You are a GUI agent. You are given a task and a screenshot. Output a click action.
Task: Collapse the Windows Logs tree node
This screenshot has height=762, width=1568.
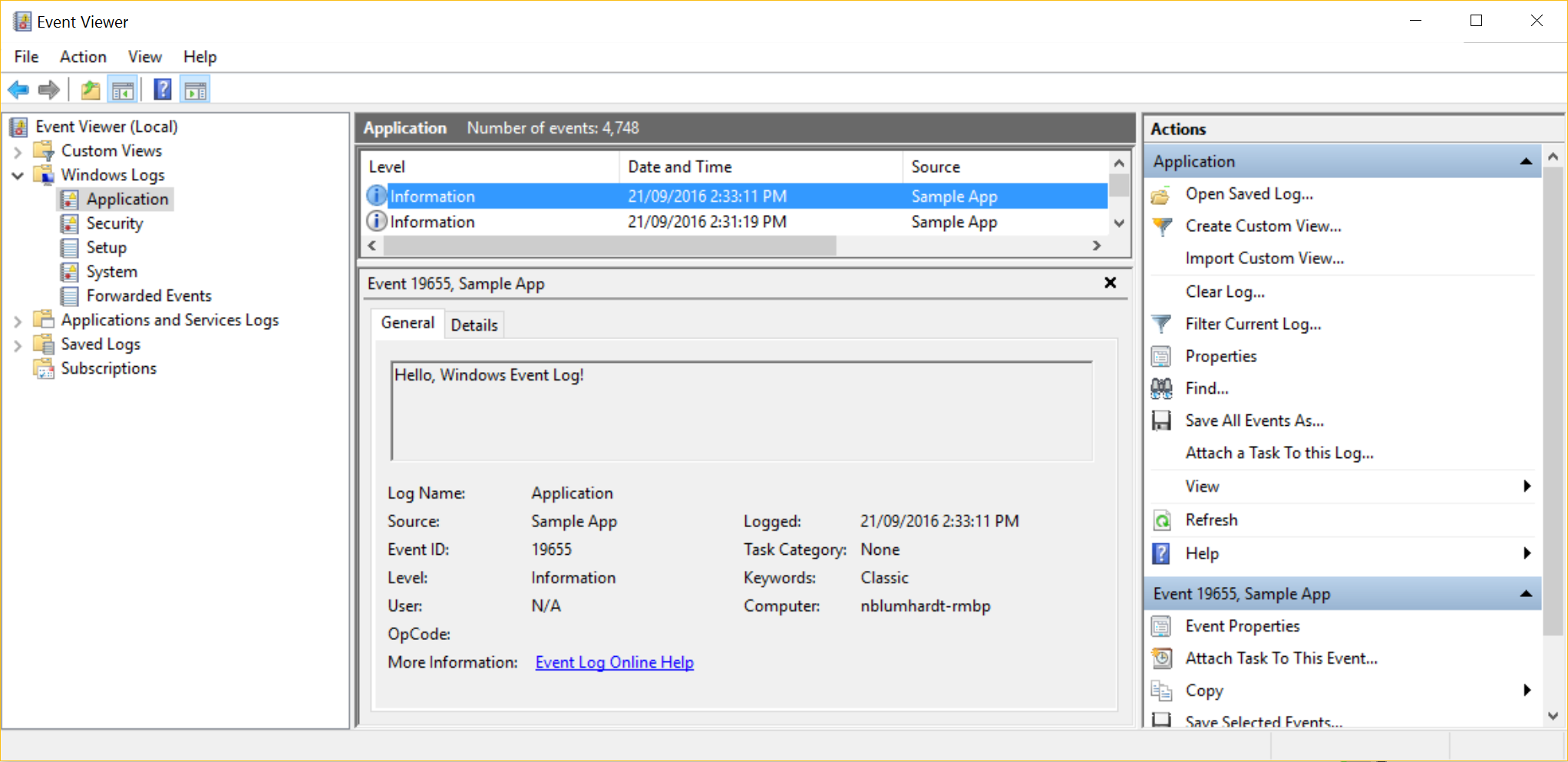(18, 176)
